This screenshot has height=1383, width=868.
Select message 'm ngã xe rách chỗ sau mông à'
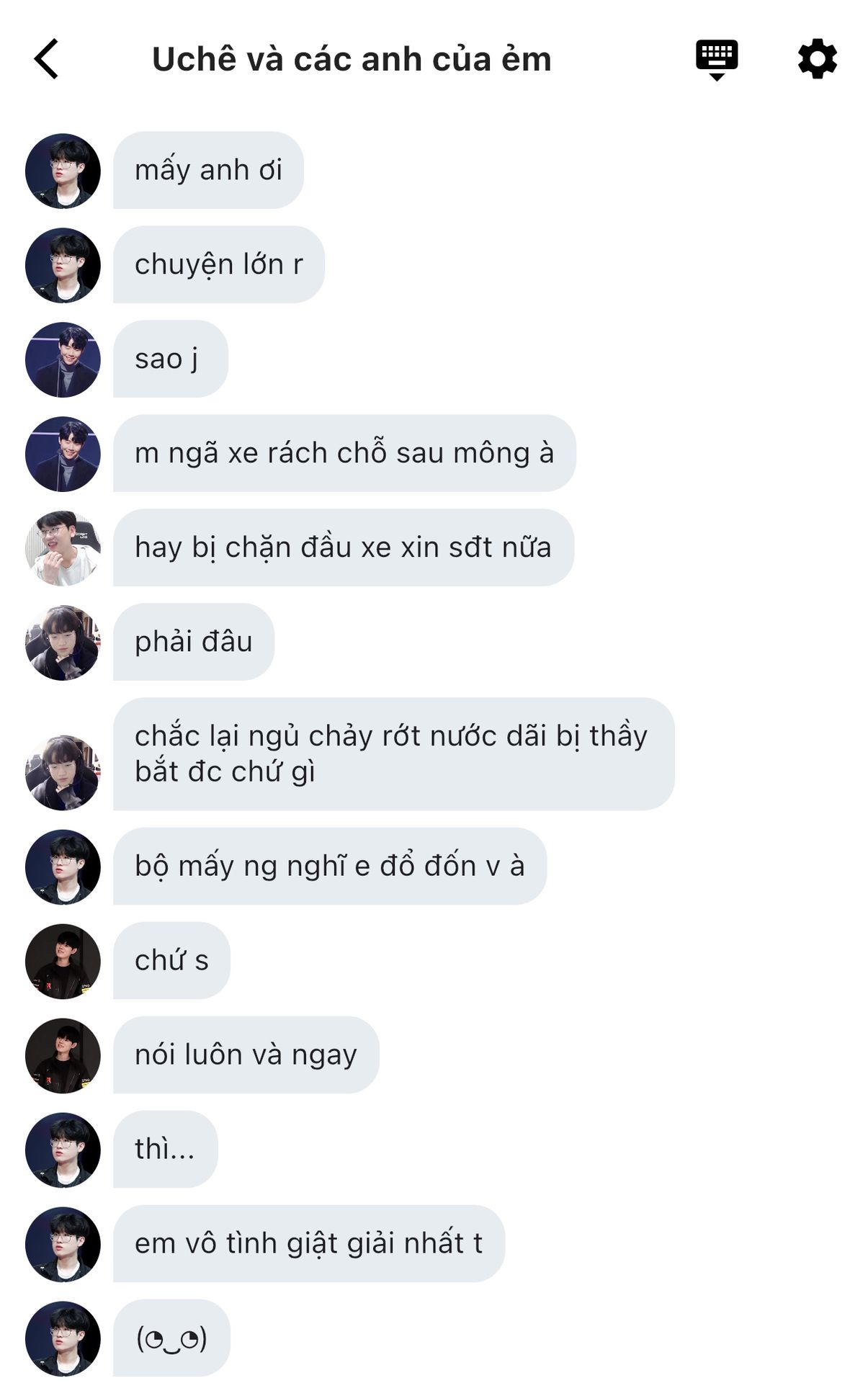(344, 453)
